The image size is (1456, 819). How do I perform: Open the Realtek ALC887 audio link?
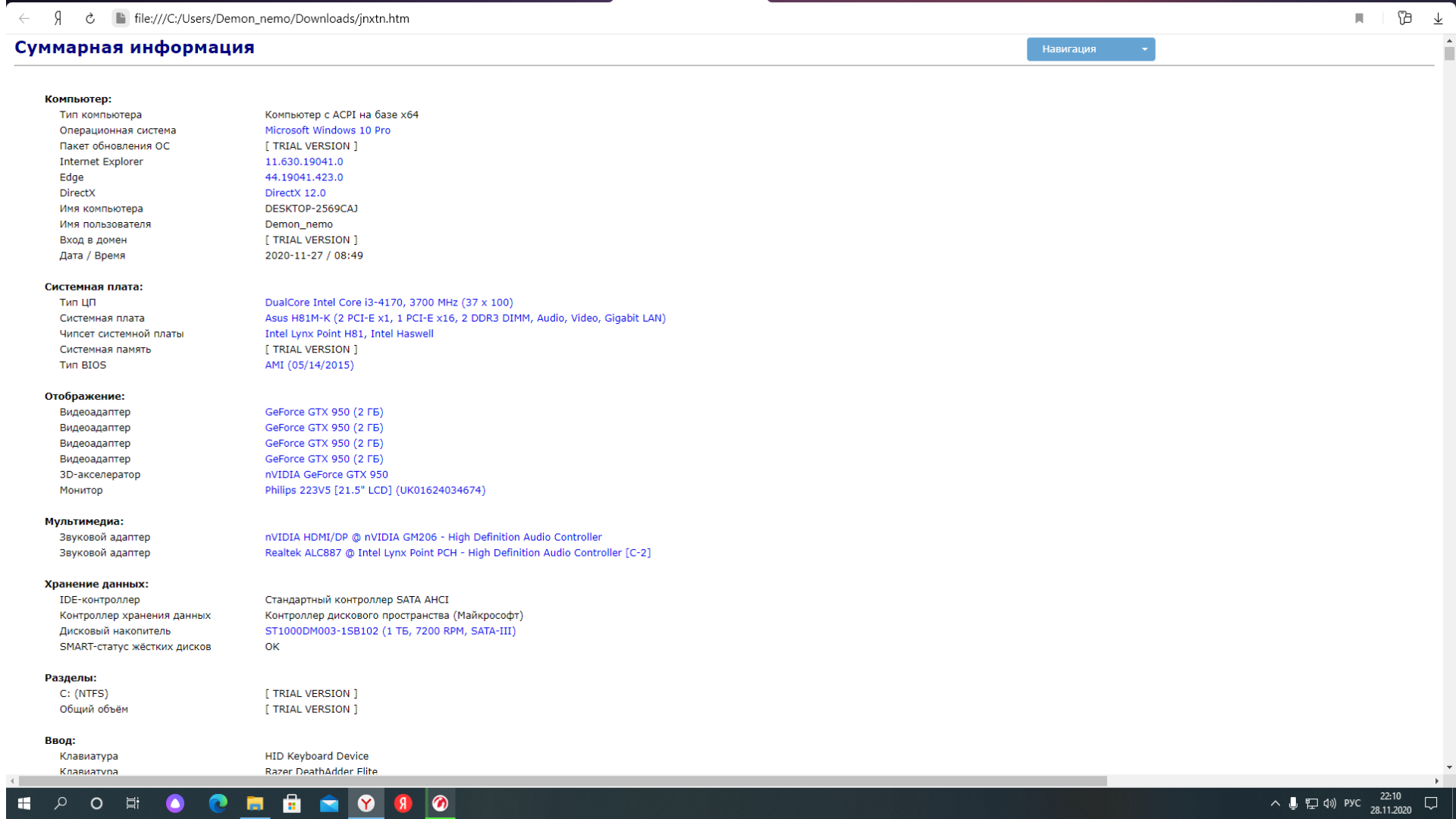tap(457, 553)
